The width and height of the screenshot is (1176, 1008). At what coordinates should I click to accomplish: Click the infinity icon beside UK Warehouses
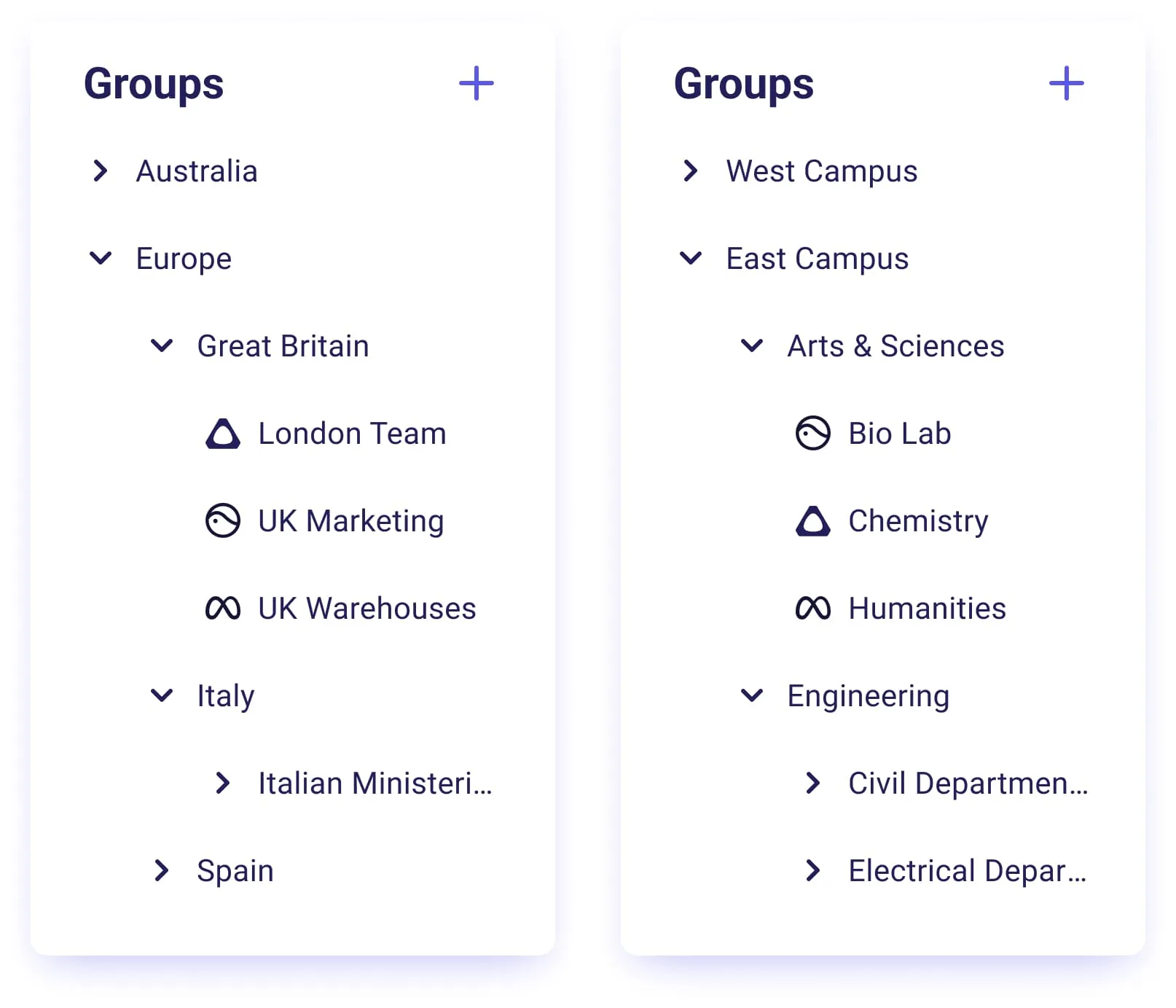(x=223, y=608)
